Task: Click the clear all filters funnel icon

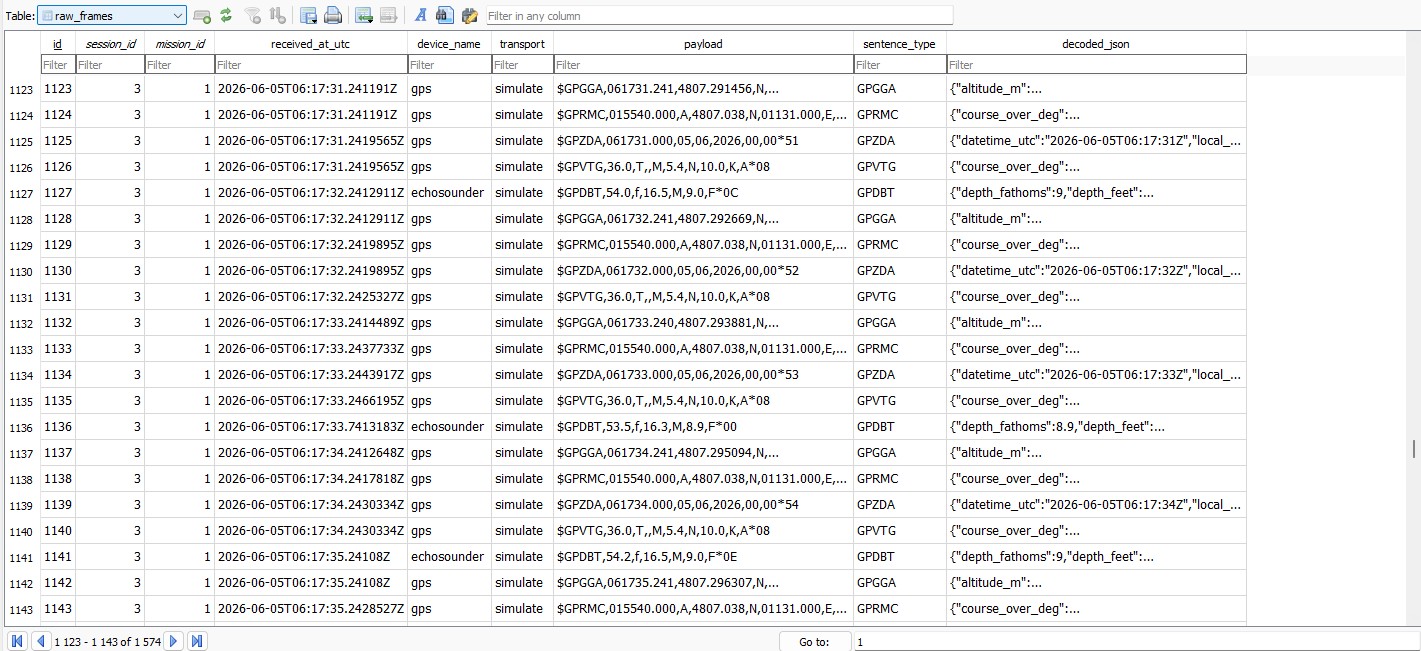Action: [x=254, y=16]
